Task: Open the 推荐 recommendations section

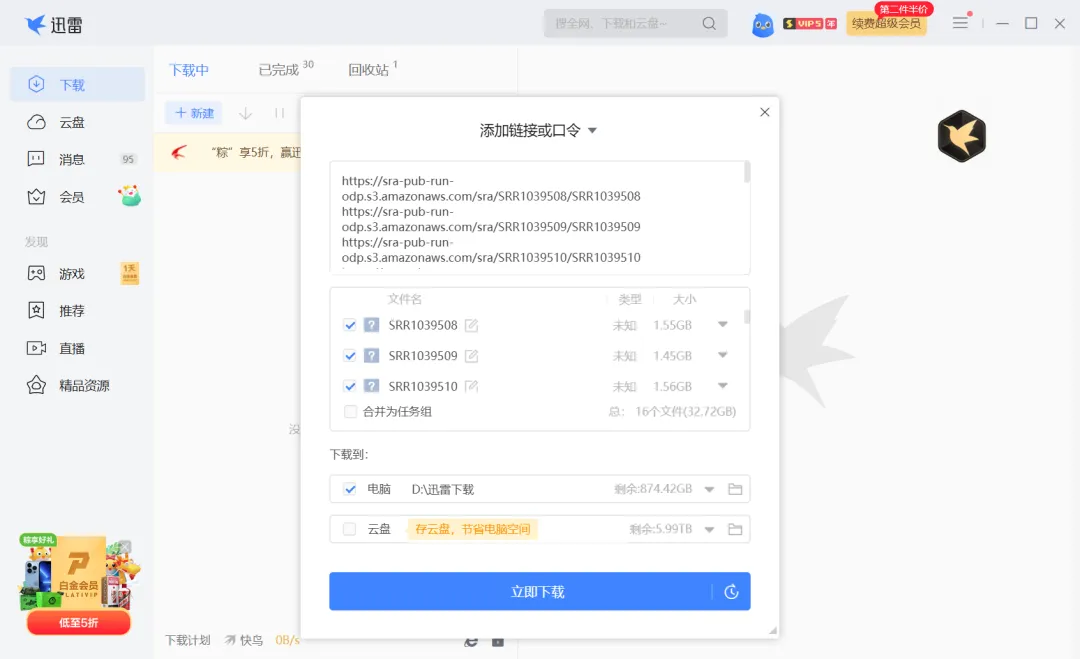Action: (x=77, y=311)
